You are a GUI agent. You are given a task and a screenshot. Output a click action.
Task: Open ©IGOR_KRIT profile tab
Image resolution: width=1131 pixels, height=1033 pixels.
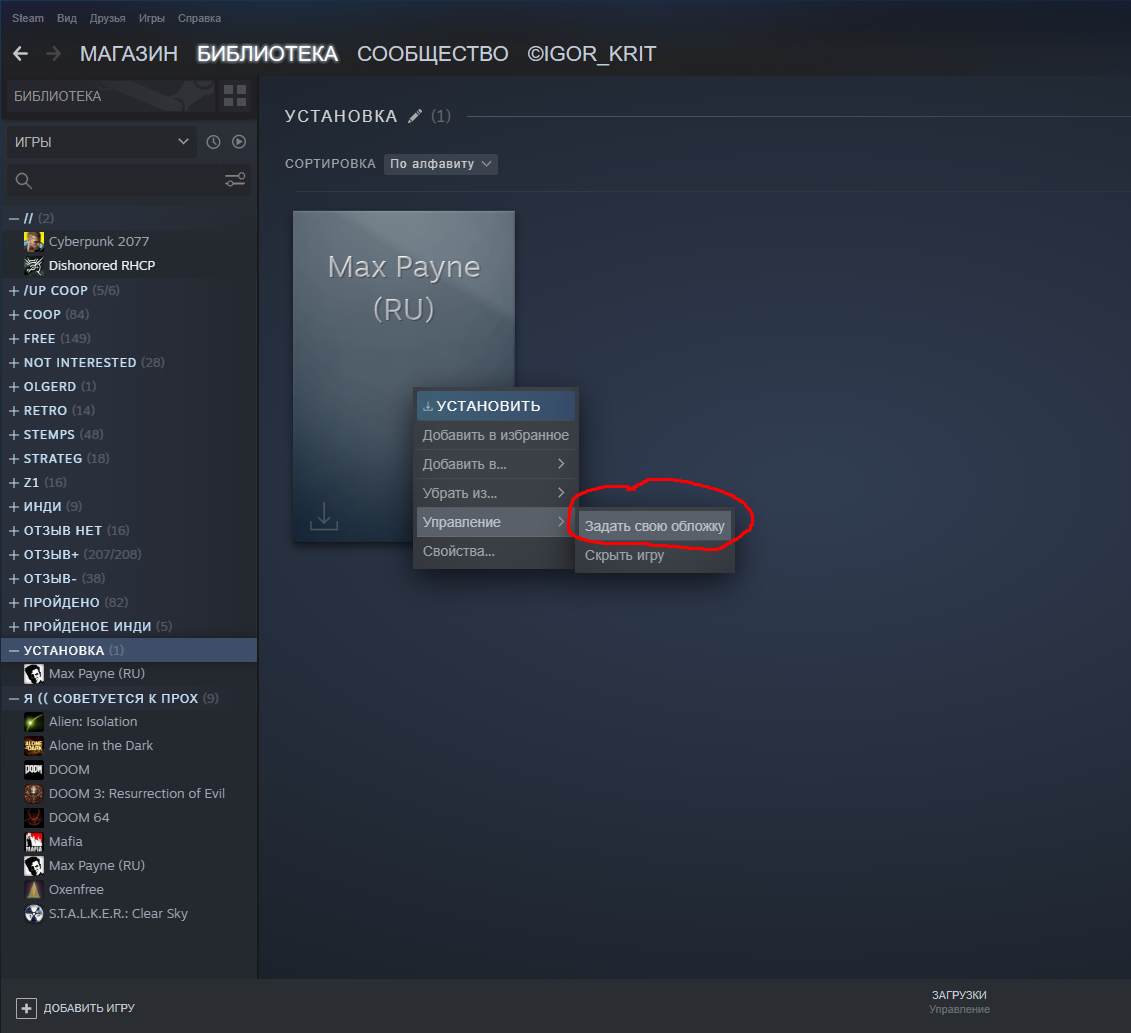coord(591,53)
